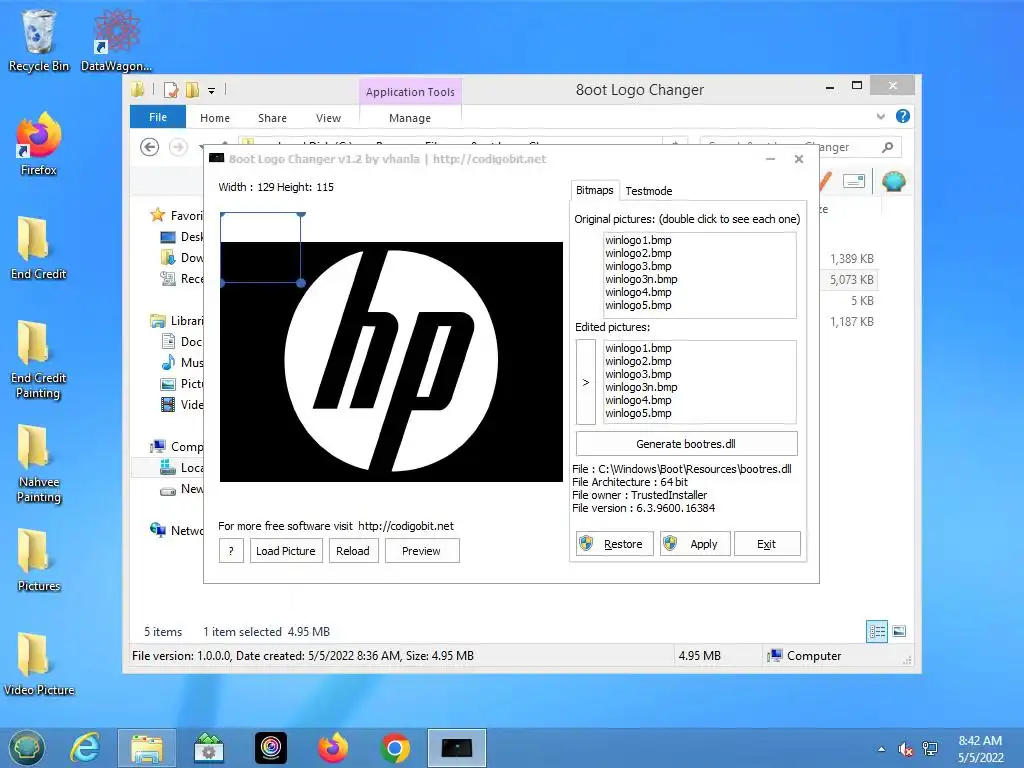Open the Home ribbon tab

pyautogui.click(x=215, y=118)
